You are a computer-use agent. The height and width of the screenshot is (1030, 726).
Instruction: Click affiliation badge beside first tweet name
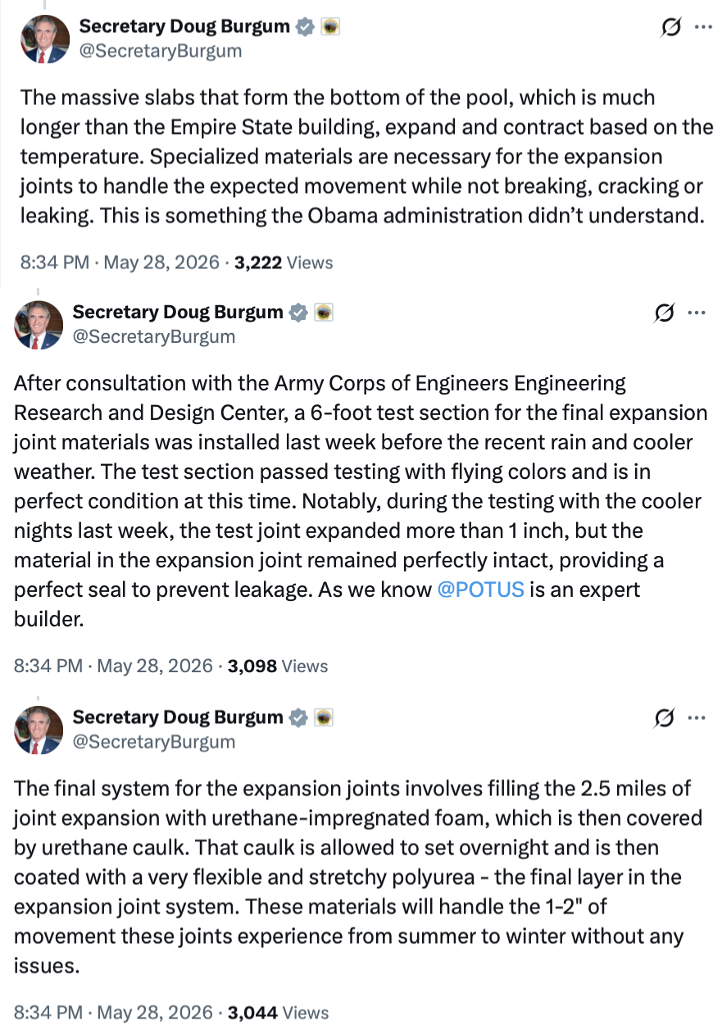point(330,27)
